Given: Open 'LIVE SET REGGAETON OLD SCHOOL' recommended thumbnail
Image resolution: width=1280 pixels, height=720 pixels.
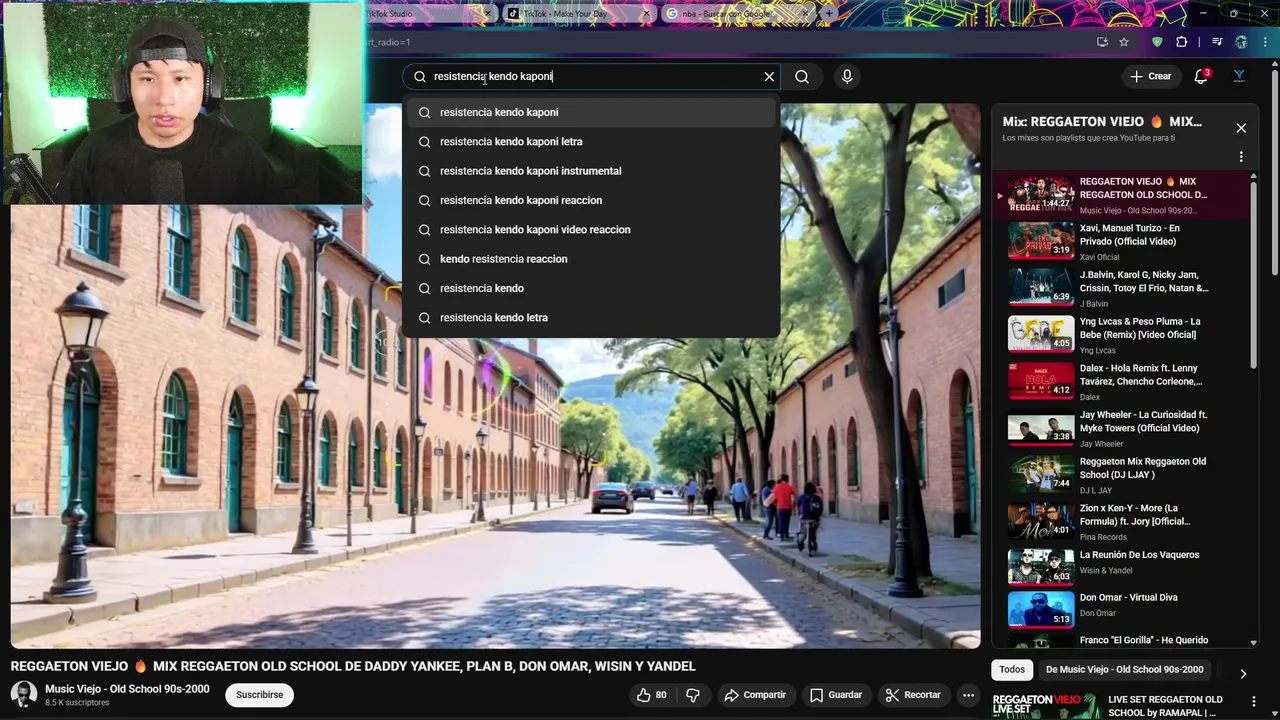Looking at the screenshot, I should click(1044, 705).
